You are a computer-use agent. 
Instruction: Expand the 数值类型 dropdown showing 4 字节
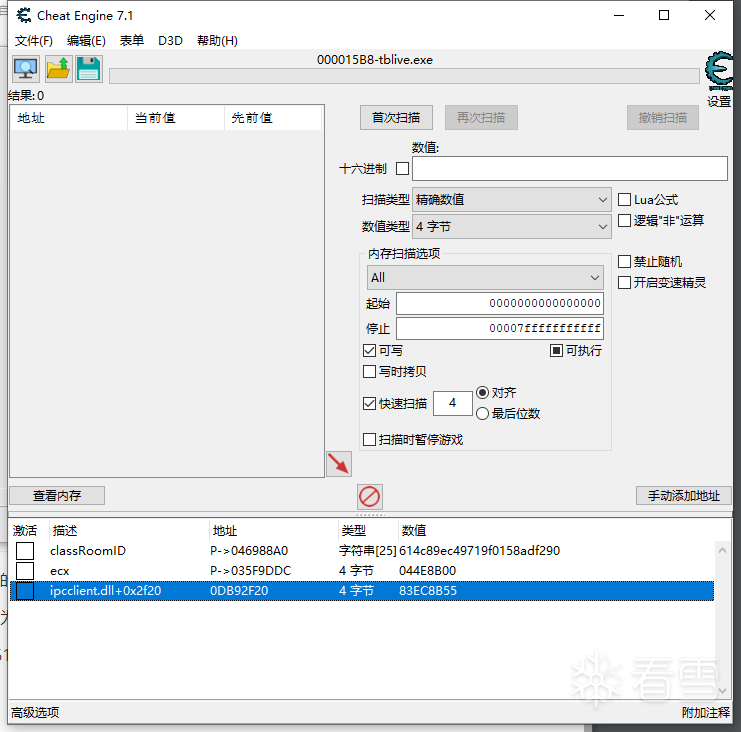click(512, 226)
